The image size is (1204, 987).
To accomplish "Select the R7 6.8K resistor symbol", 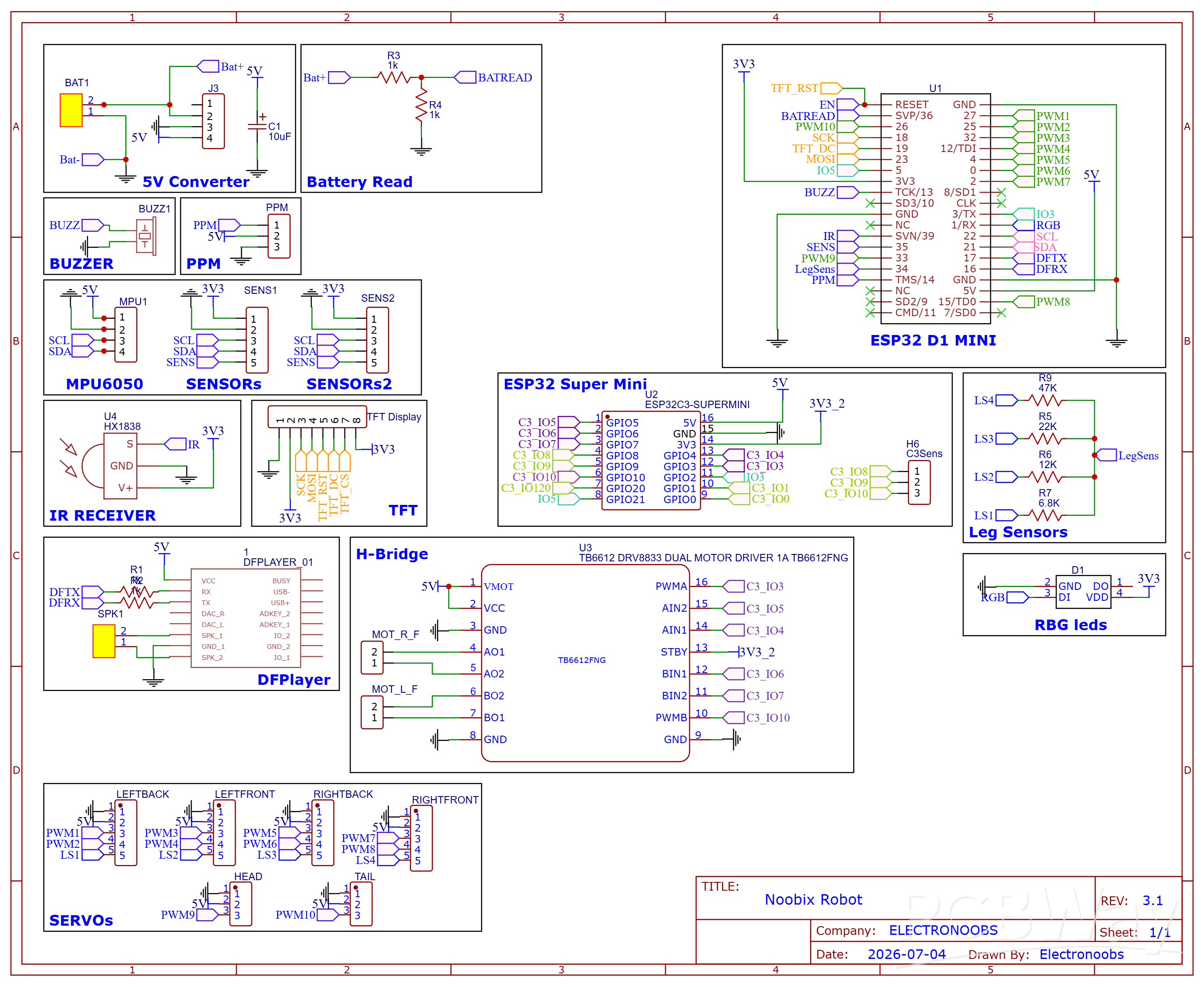I will click(1045, 516).
